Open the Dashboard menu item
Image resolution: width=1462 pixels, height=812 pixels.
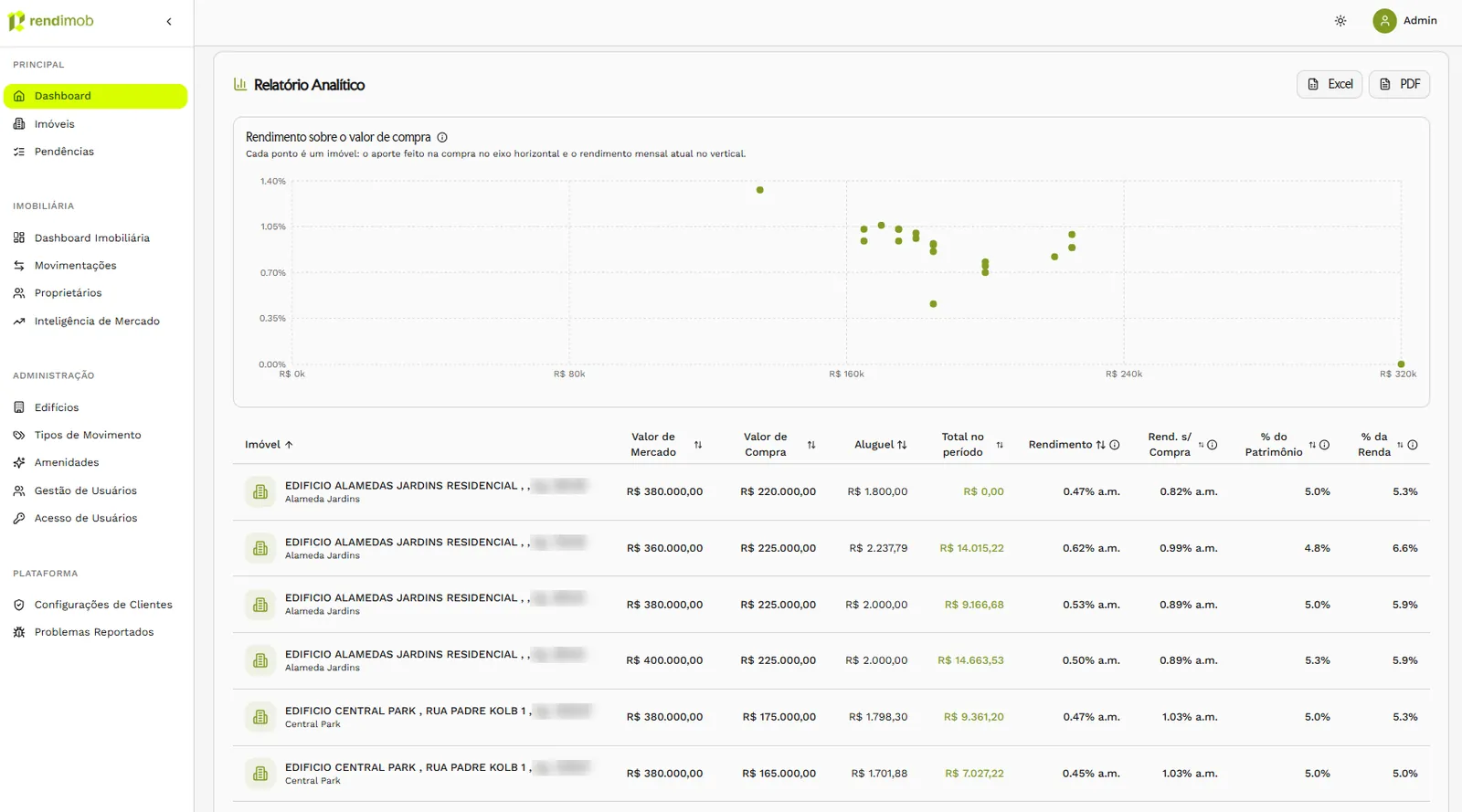coord(96,96)
